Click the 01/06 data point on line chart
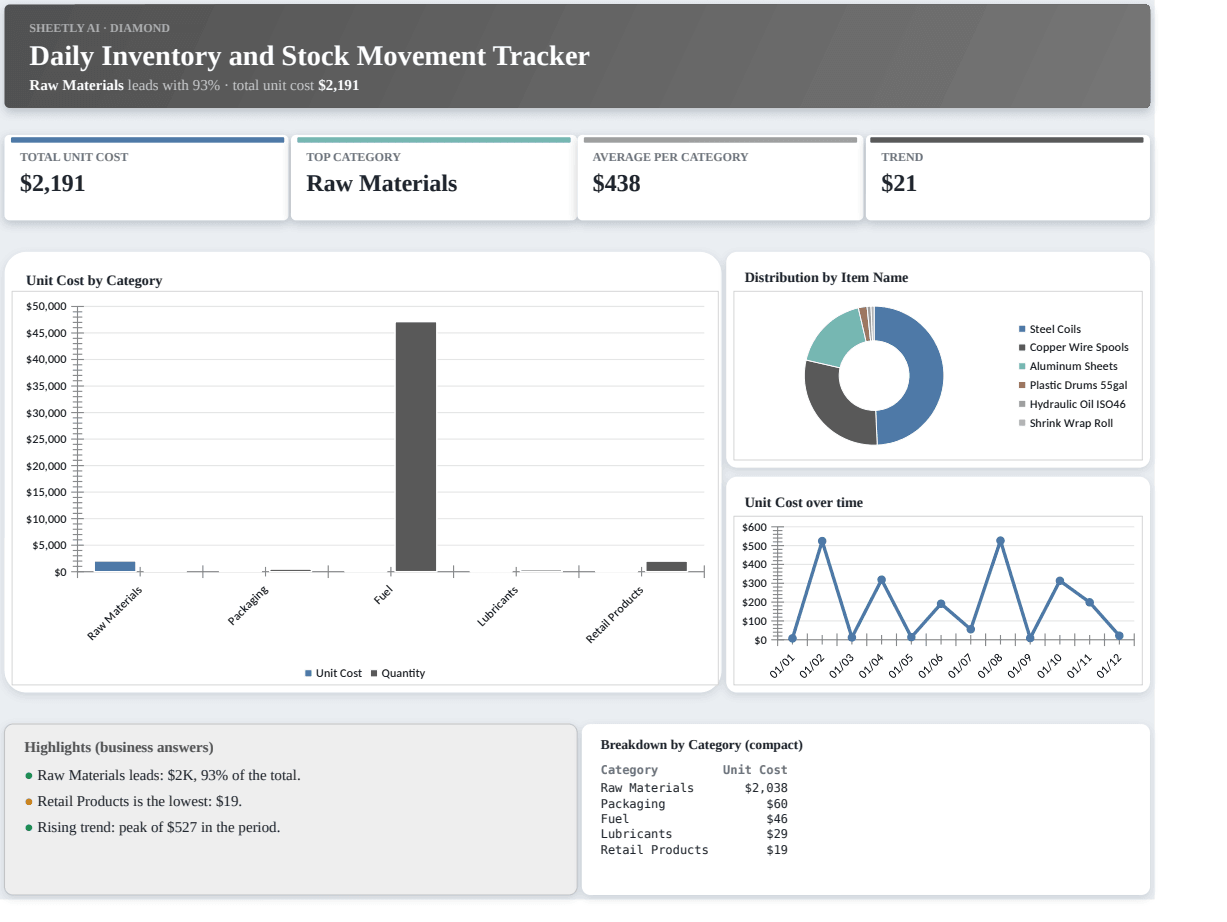1227x922 pixels. click(941, 604)
